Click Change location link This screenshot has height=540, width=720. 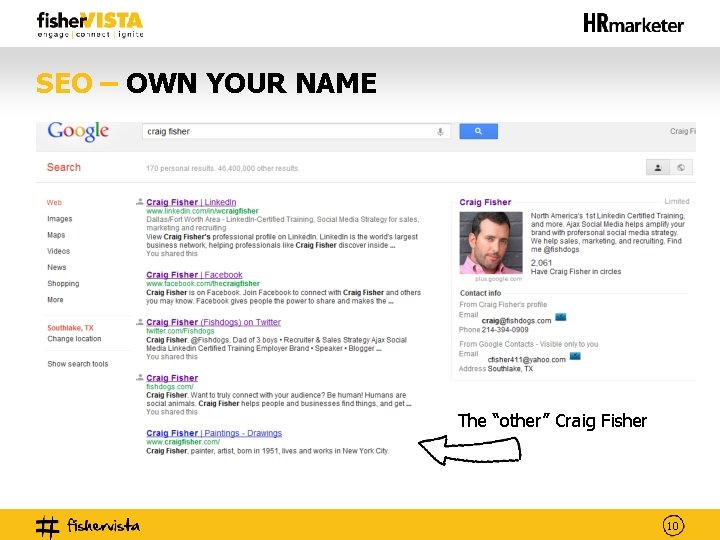coord(74,339)
